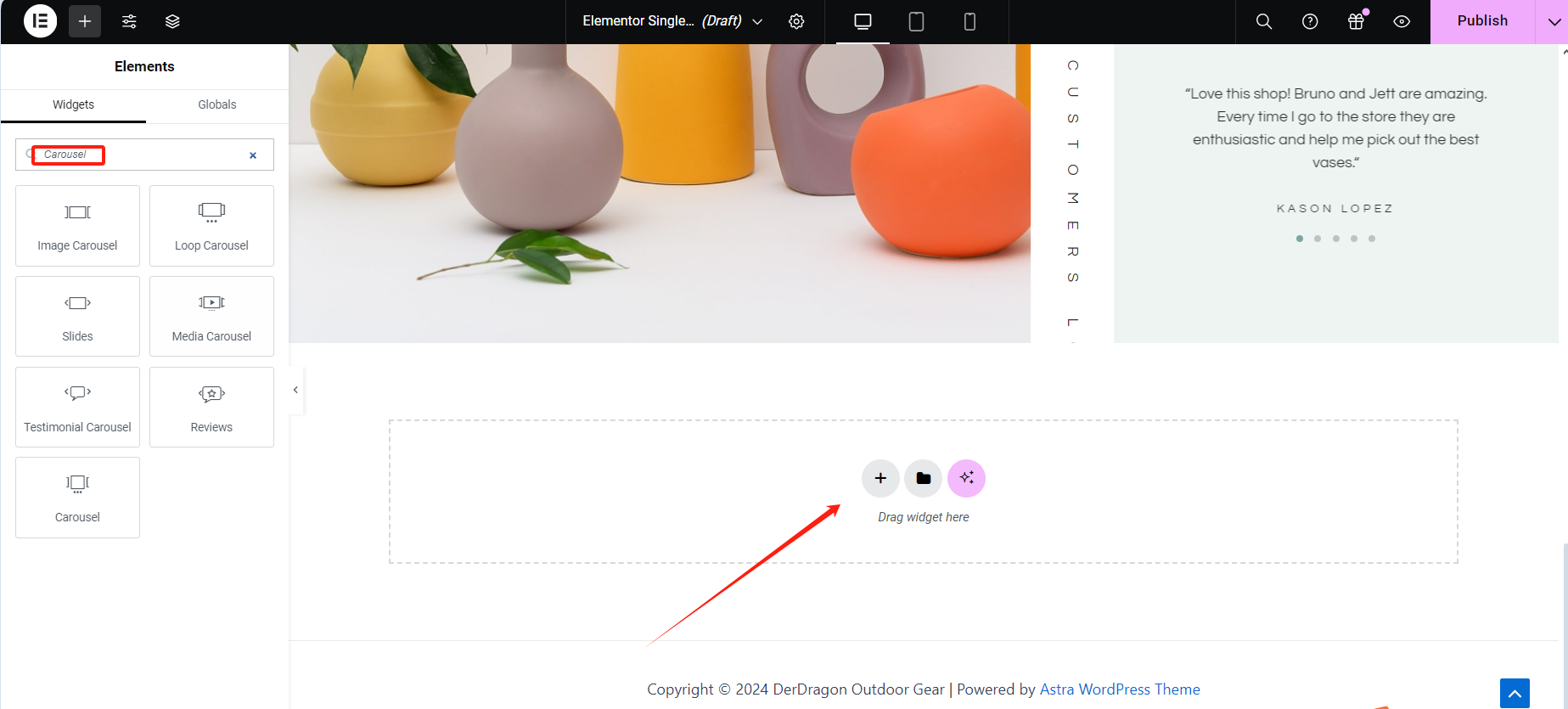This screenshot has width=1568, height=709.
Task: Open the Astra WordPress Theme link
Action: point(1120,689)
